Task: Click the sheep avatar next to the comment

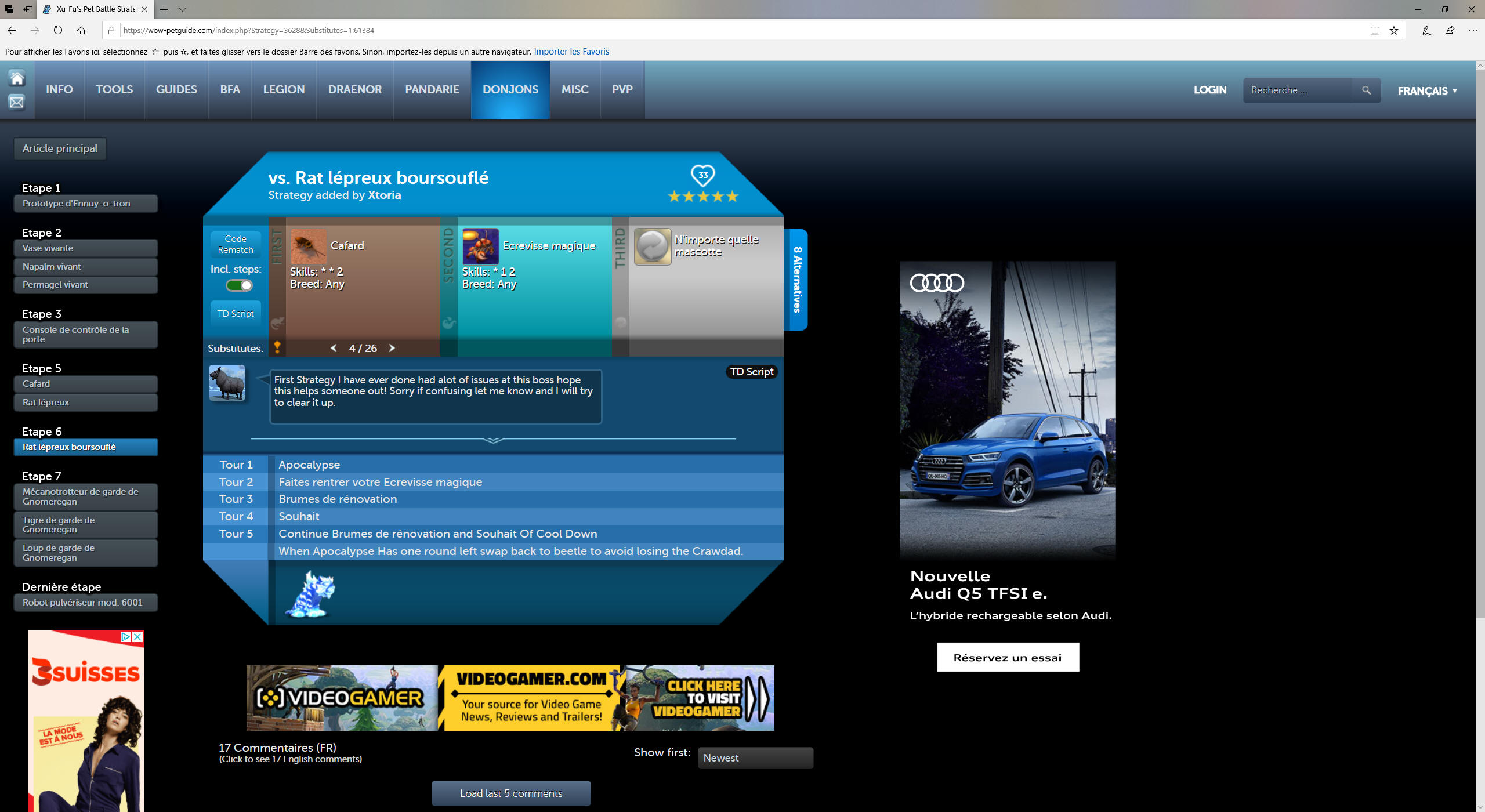Action: pos(227,383)
